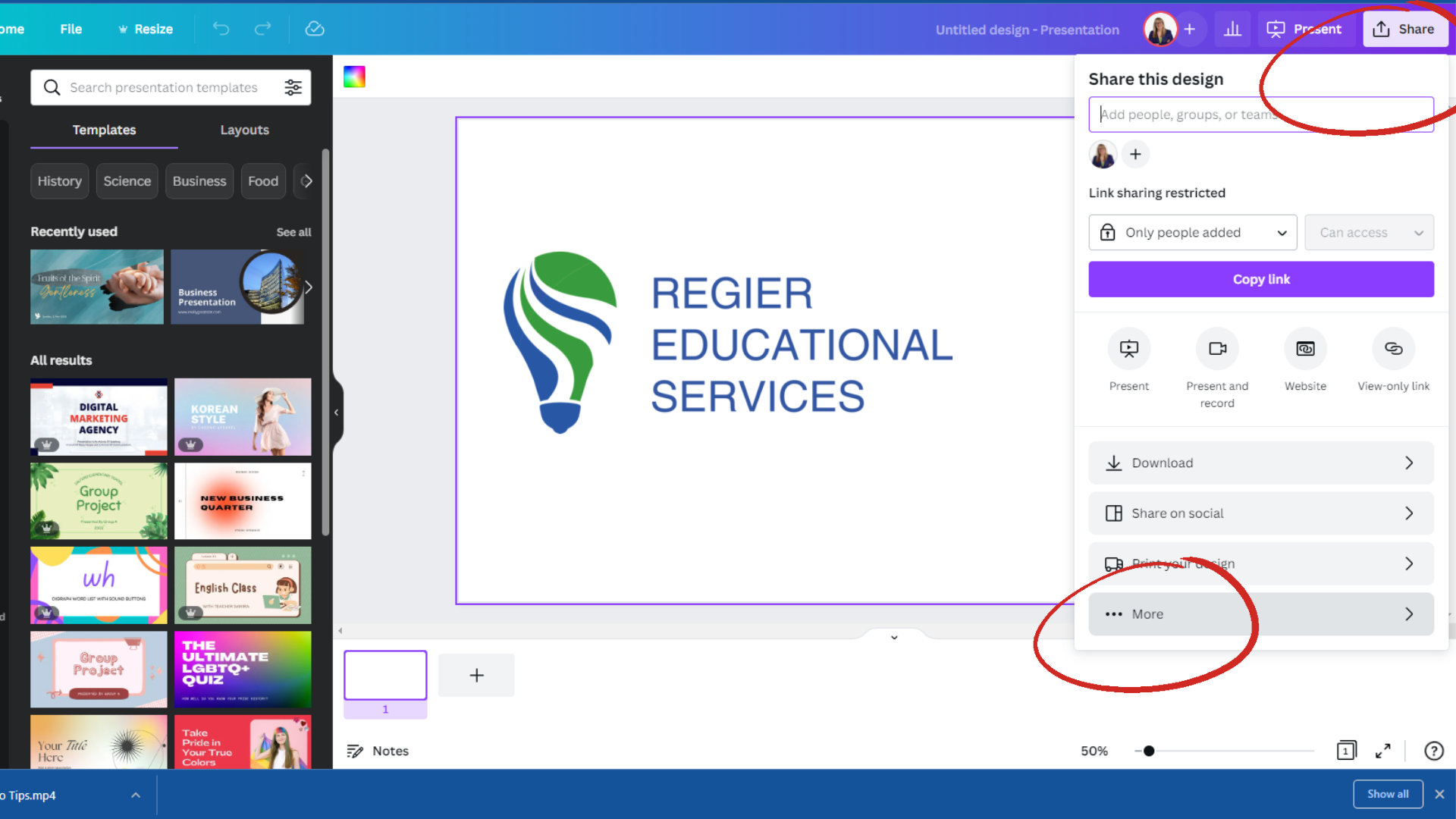The image size is (1456, 819).
Task: Adjust the zoom slider handle
Action: click(x=1149, y=751)
